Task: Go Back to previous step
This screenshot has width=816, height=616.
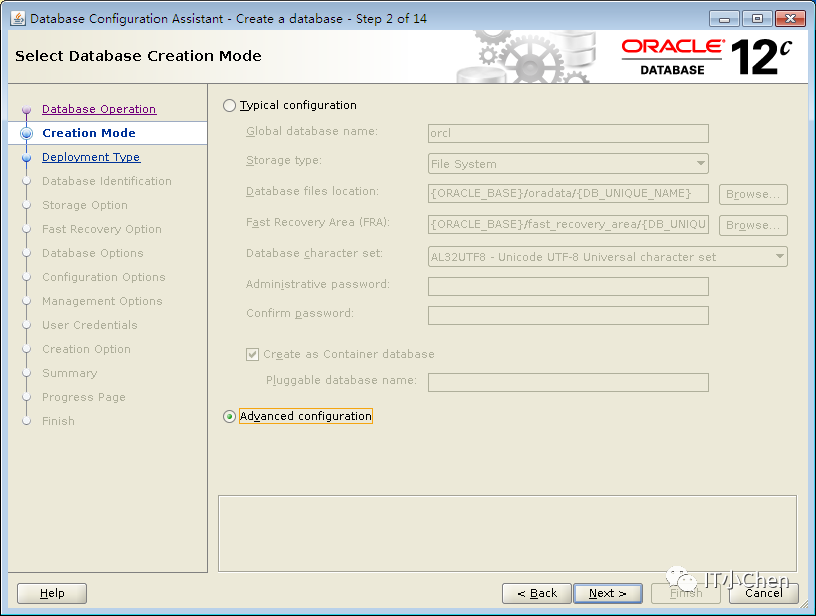Action: [537, 593]
